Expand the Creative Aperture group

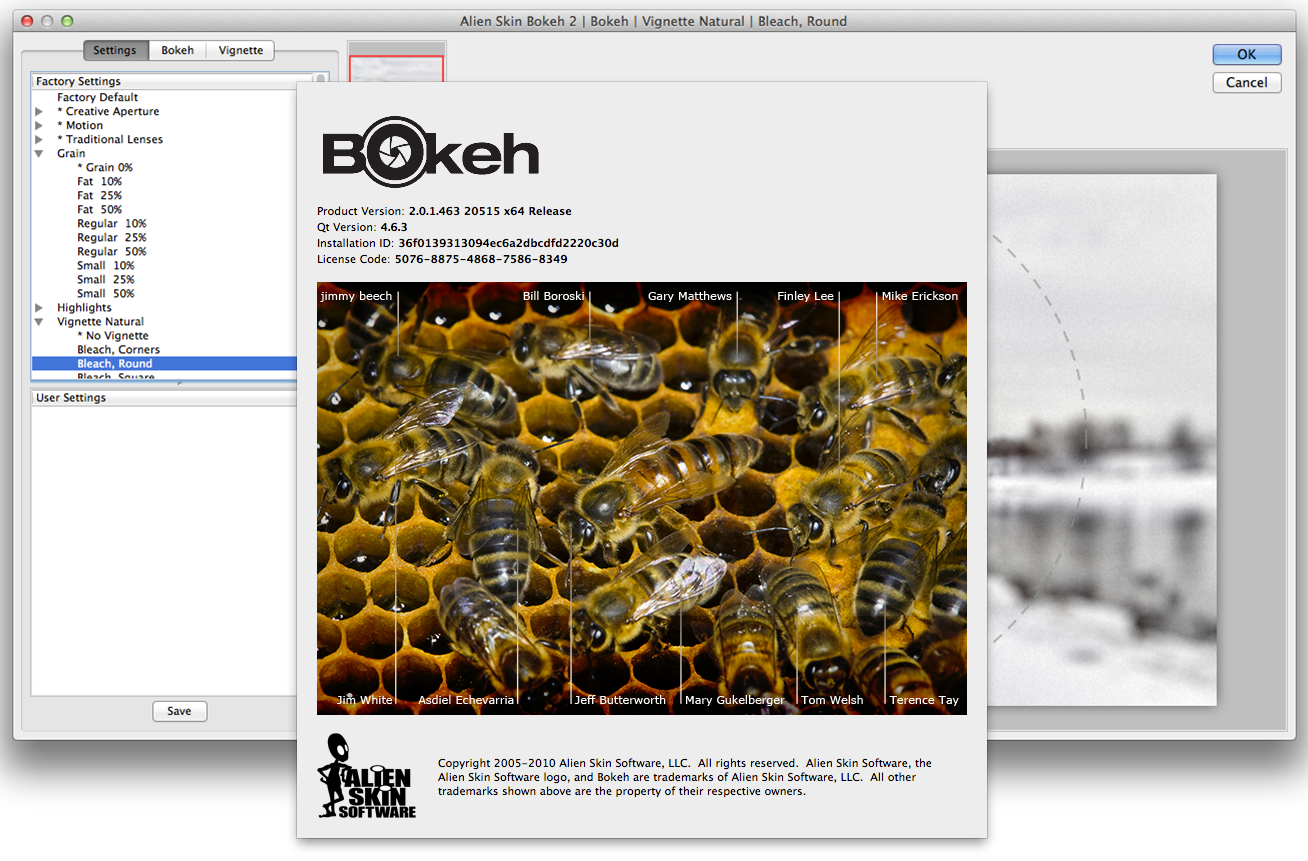pos(39,112)
